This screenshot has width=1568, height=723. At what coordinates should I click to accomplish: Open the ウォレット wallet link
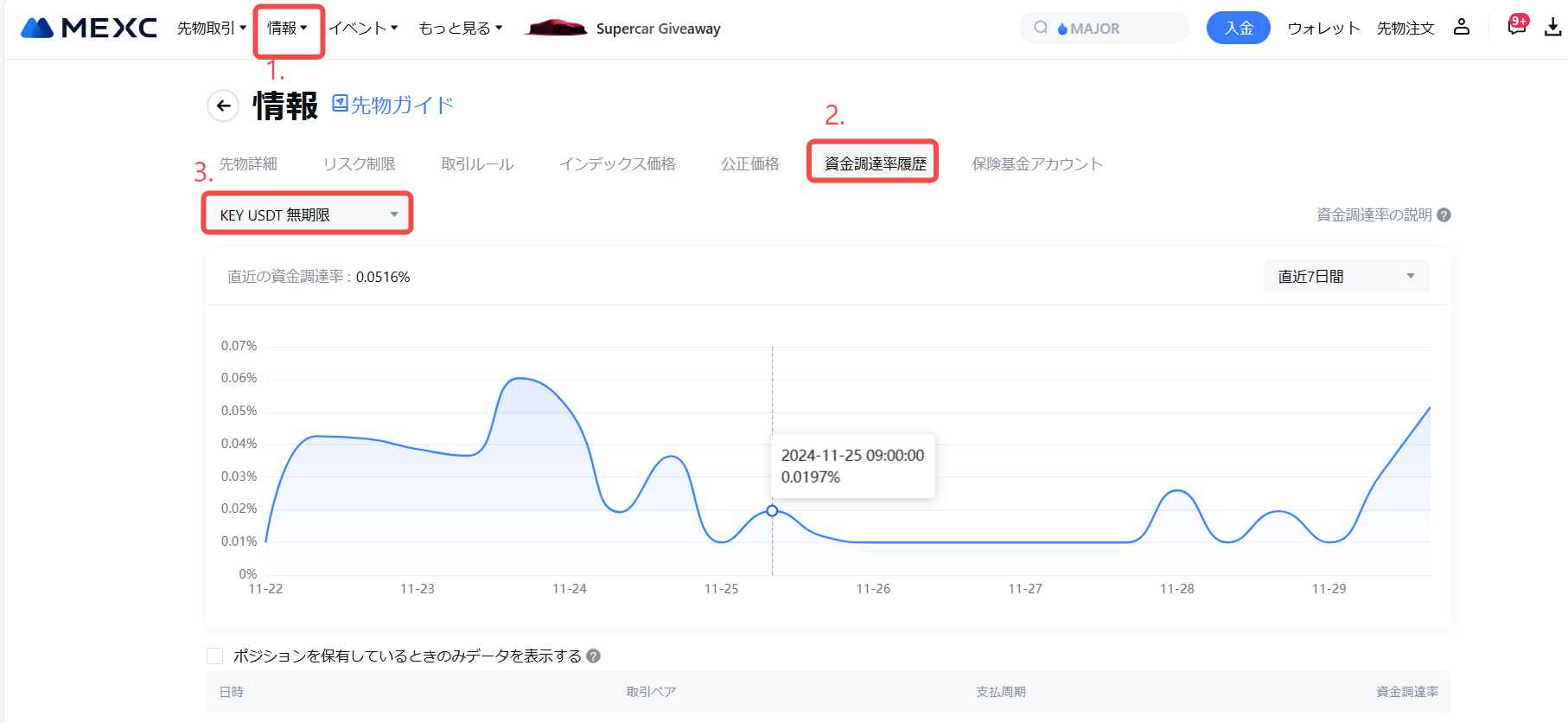pos(1323,29)
